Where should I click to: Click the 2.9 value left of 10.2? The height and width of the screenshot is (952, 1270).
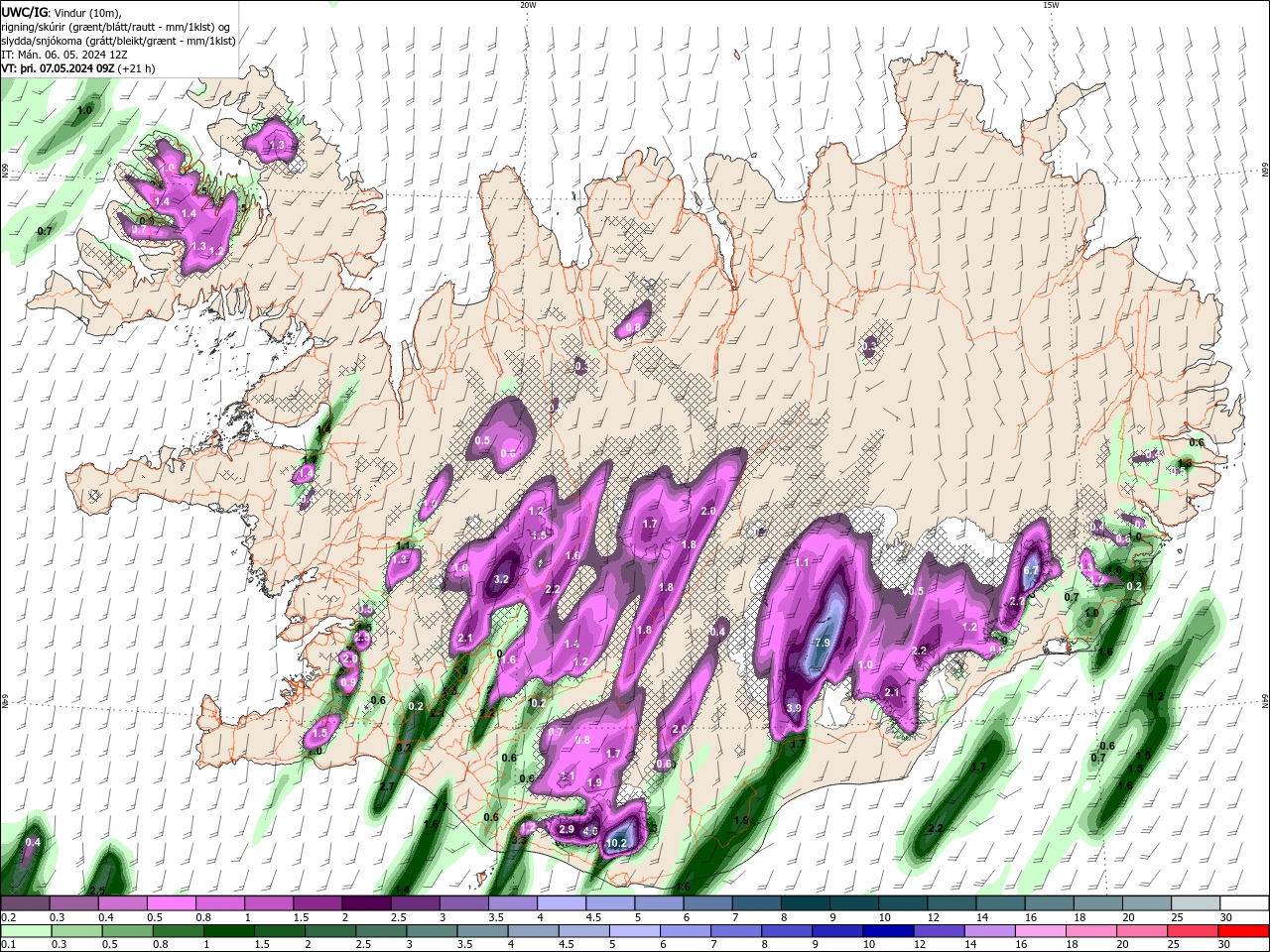pyautogui.click(x=567, y=829)
